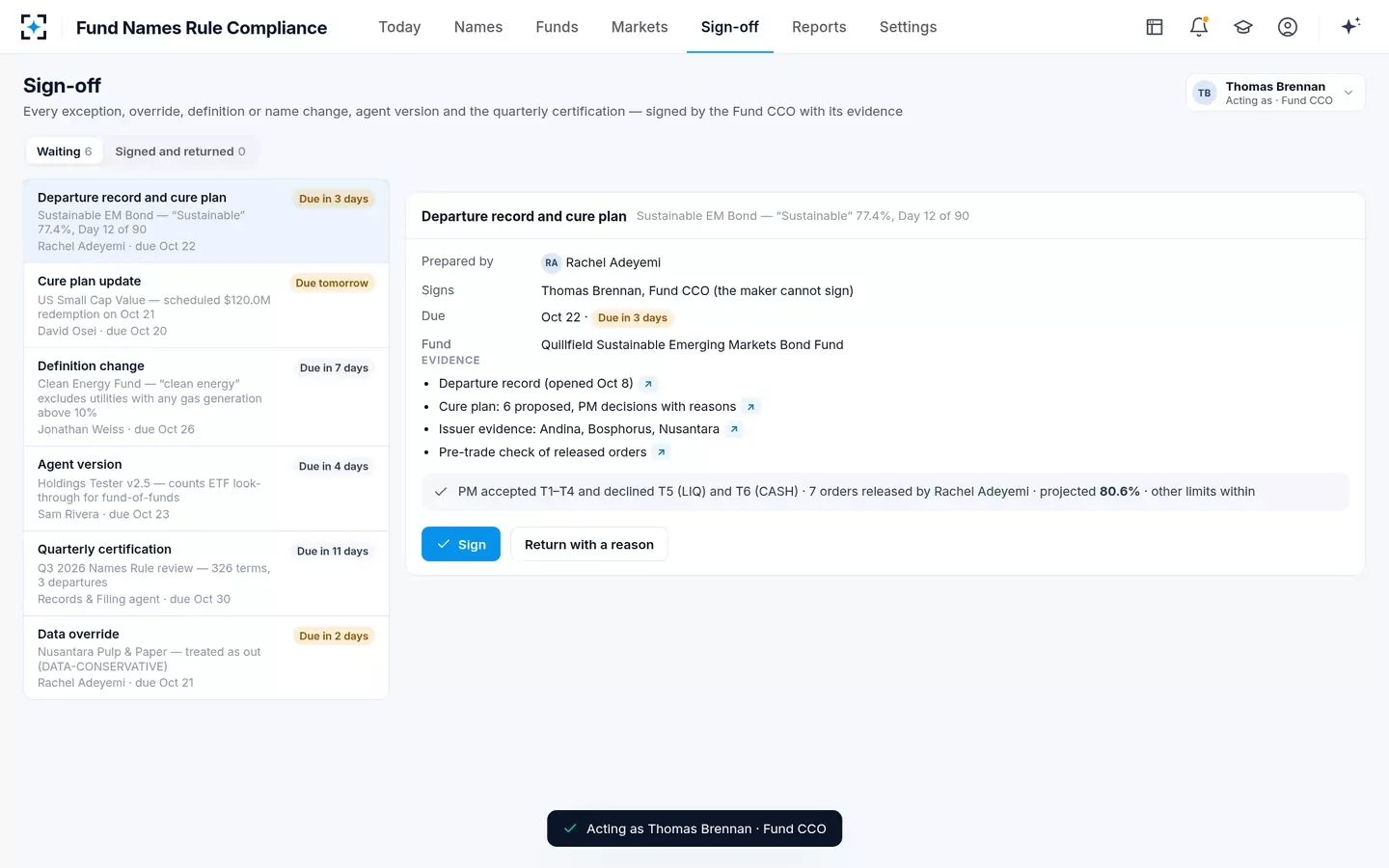Open Pre-trade check evidence link arrow
This screenshot has width=1389, height=868.
pyautogui.click(x=661, y=452)
